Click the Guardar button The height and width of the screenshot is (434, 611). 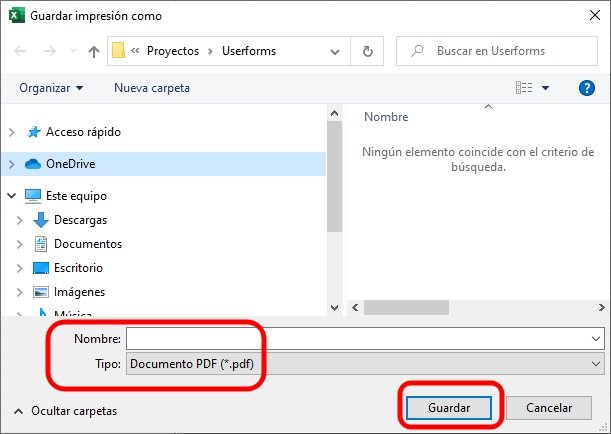click(449, 408)
